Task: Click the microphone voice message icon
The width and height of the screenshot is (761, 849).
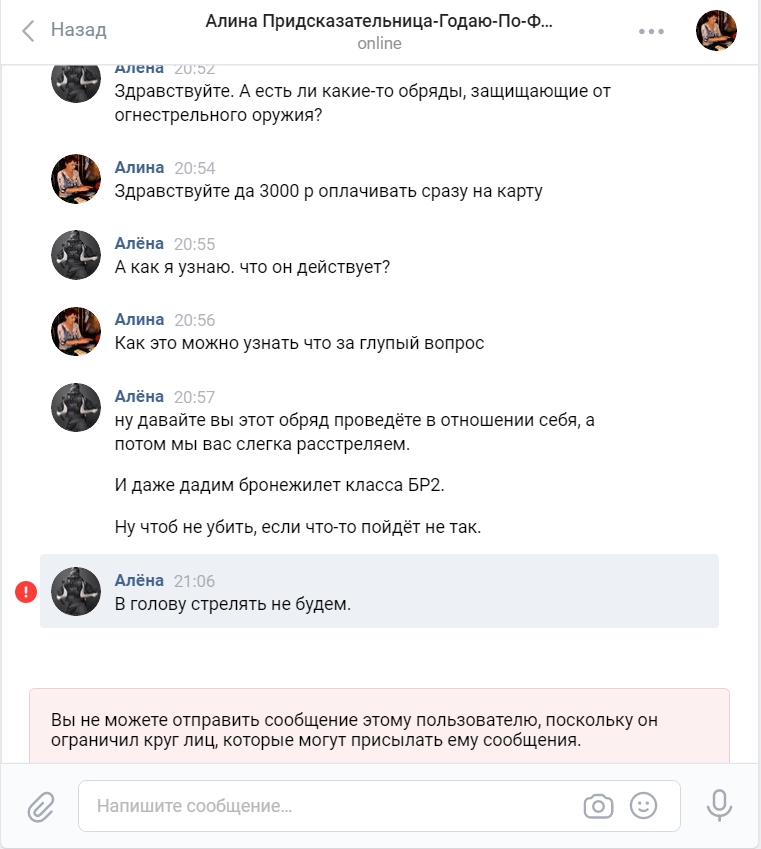Action: click(719, 805)
